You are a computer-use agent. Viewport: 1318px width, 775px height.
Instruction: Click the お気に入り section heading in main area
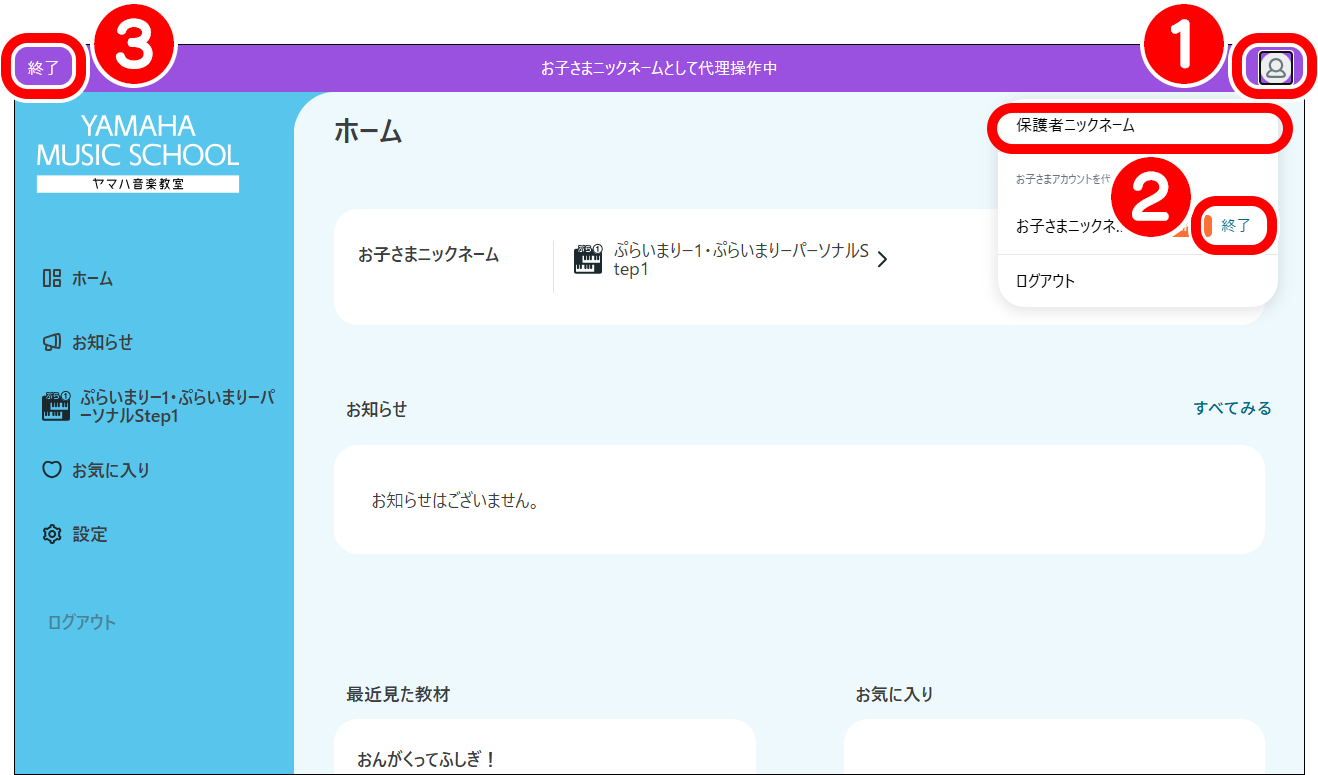tap(894, 694)
